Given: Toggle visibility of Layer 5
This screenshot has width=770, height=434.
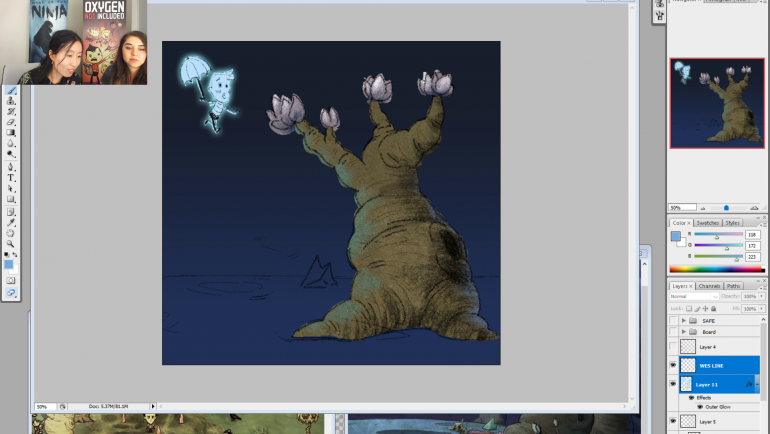Looking at the screenshot, I should click(x=673, y=422).
